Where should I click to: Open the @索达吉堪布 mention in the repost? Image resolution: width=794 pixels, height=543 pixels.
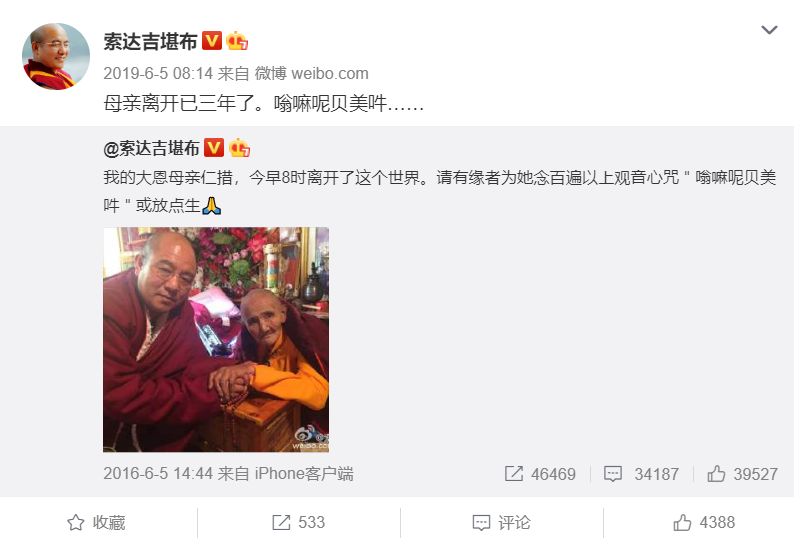point(151,148)
